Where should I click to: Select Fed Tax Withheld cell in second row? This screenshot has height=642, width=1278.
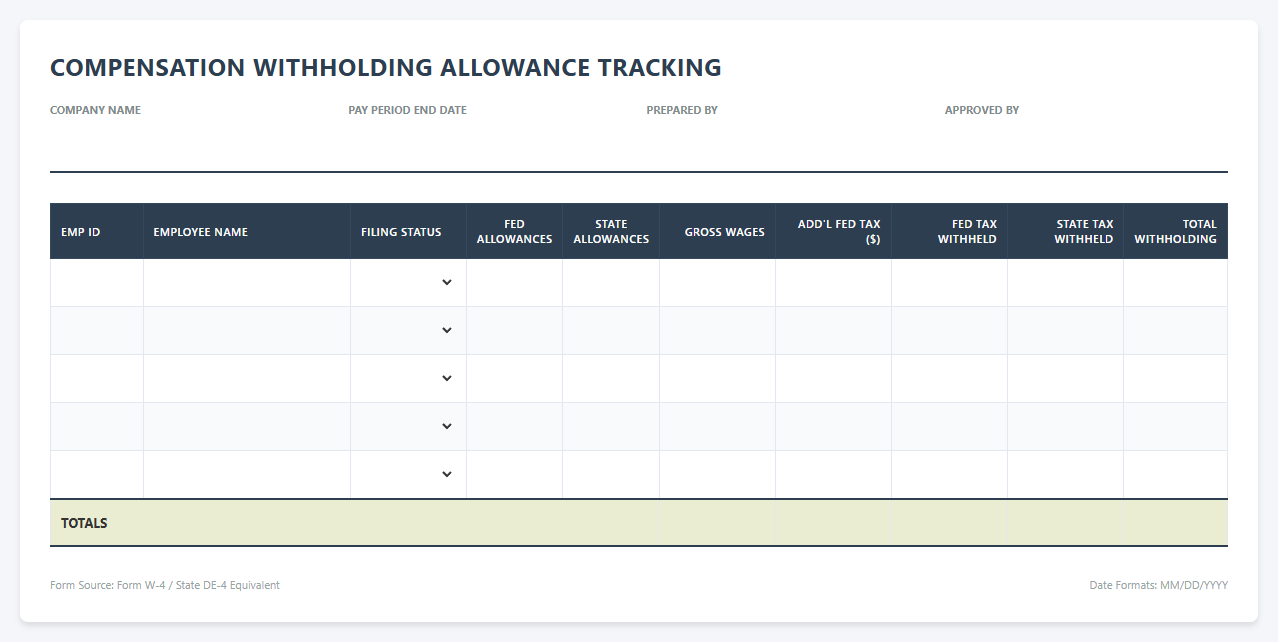click(x=949, y=331)
